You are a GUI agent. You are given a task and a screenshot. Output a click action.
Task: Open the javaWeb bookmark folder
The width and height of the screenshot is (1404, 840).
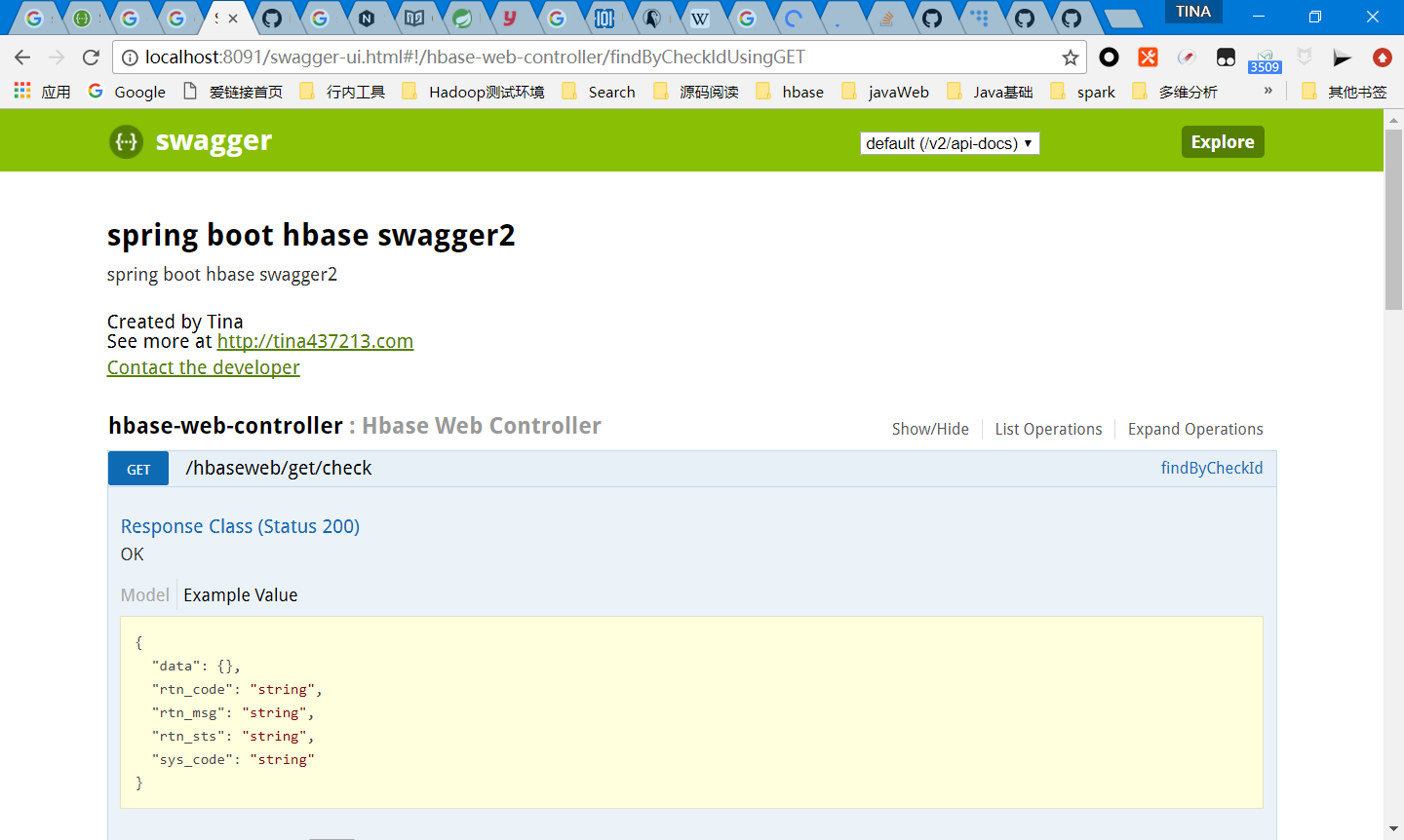coord(885,92)
